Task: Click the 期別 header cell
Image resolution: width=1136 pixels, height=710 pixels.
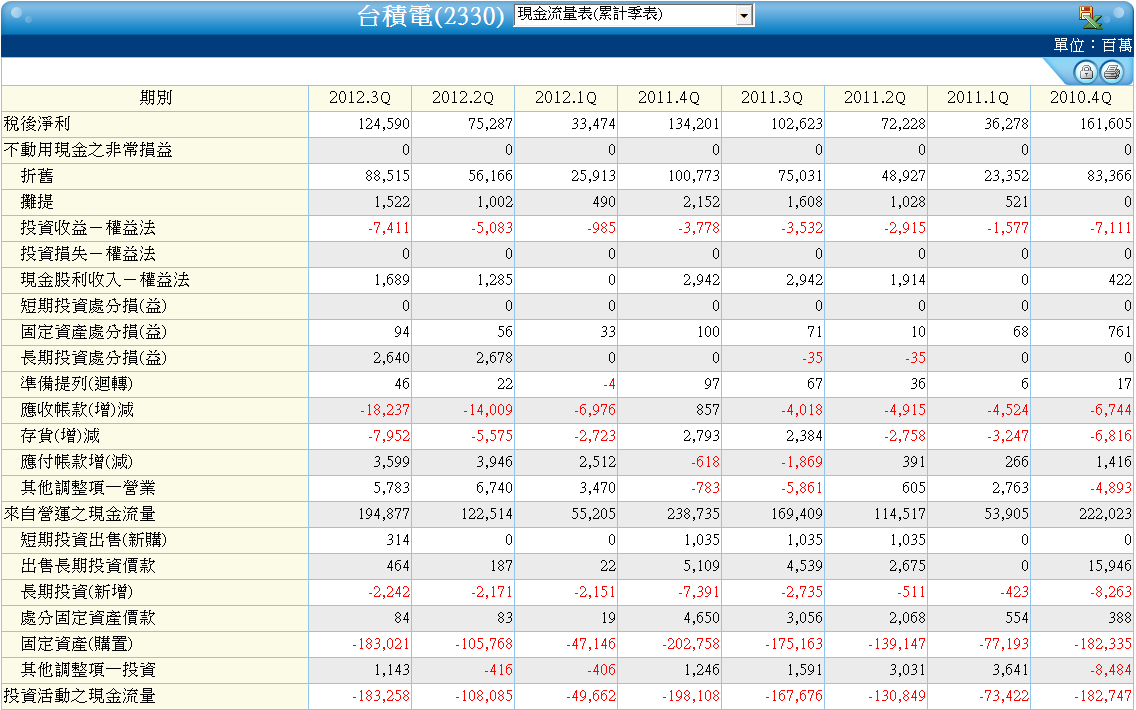Action: click(x=155, y=98)
